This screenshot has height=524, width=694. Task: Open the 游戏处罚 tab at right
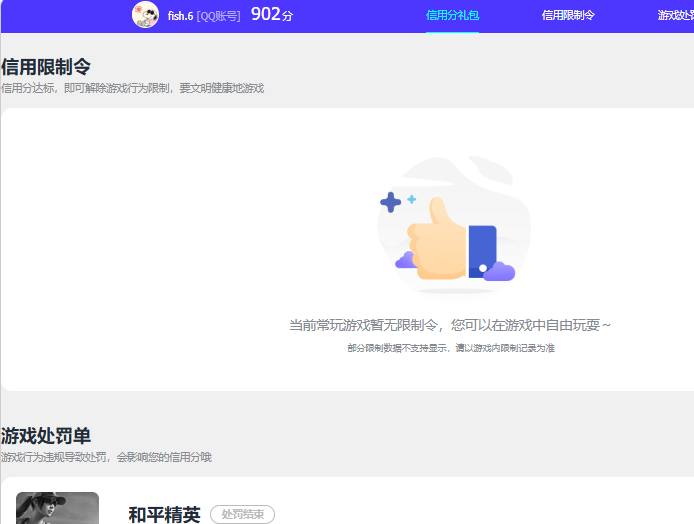point(675,15)
